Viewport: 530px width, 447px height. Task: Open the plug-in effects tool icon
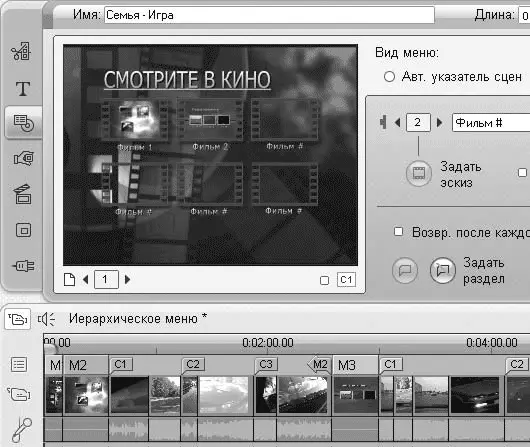[23, 266]
